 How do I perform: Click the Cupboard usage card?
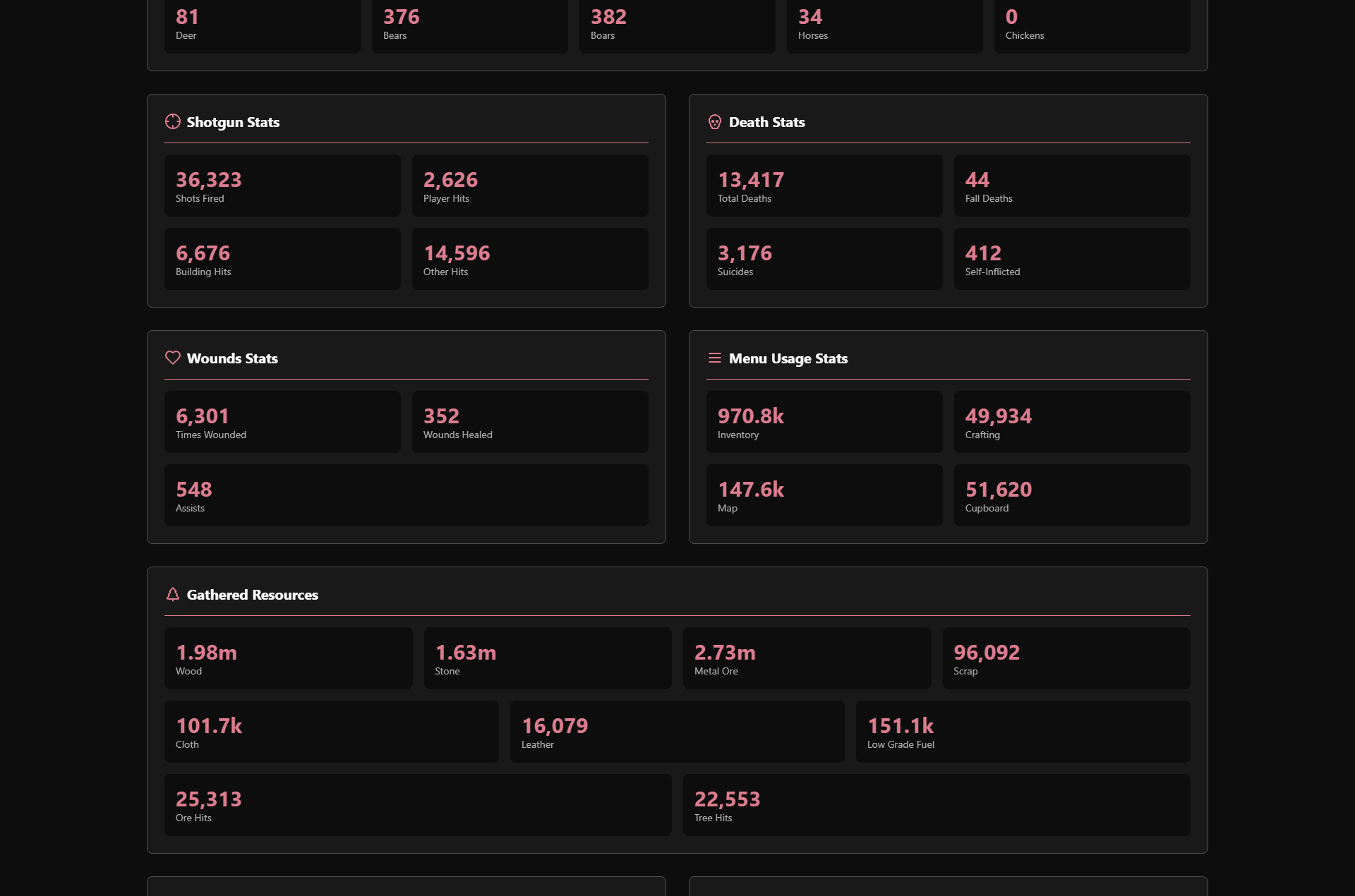click(1071, 495)
